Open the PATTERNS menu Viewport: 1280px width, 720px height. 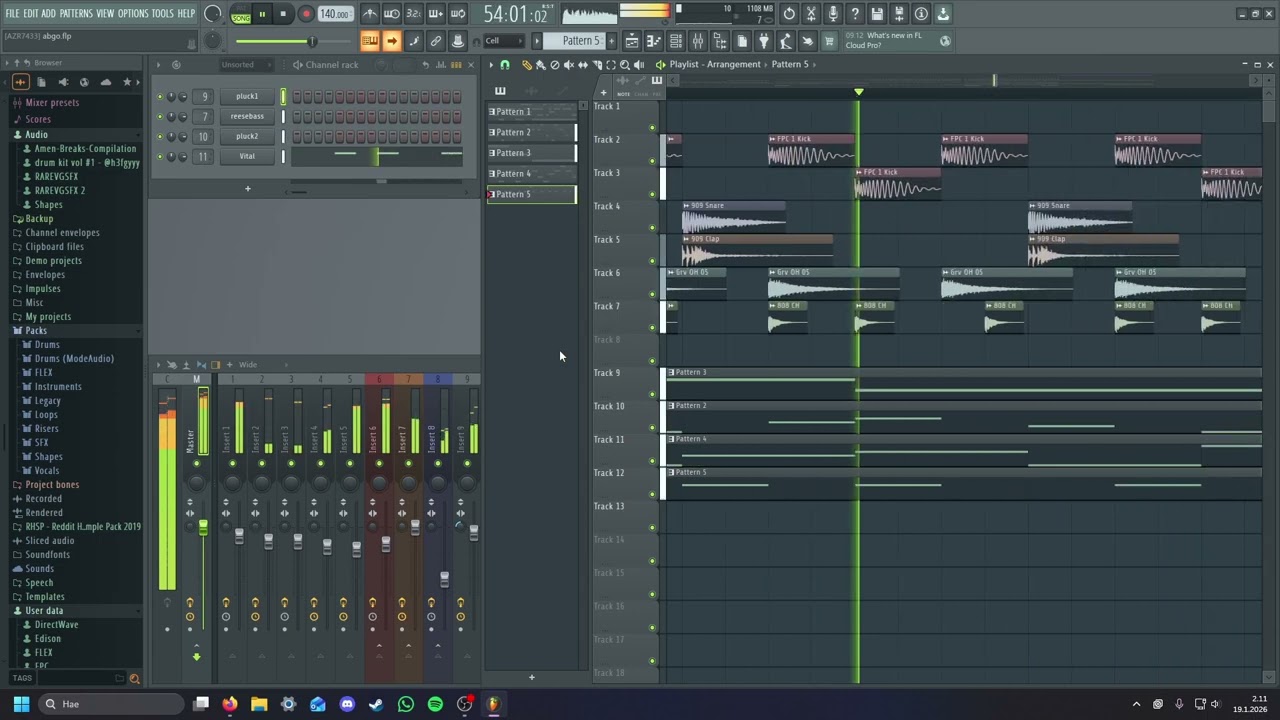click(x=76, y=14)
